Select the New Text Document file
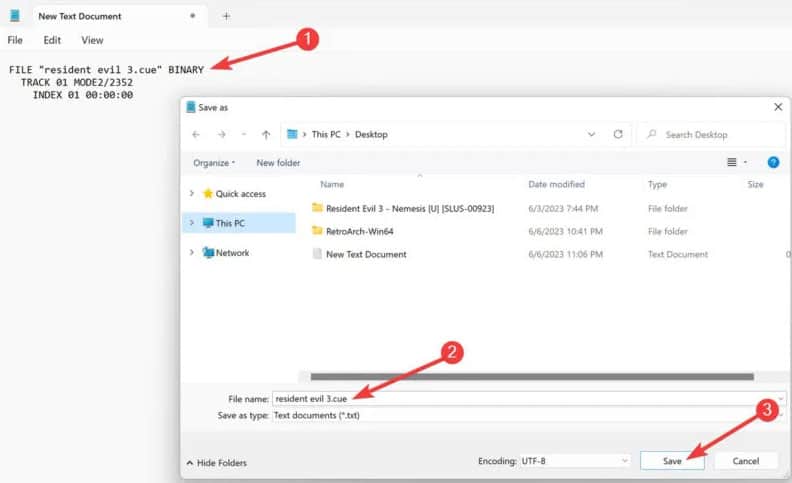The height and width of the screenshot is (483, 792). (x=366, y=254)
